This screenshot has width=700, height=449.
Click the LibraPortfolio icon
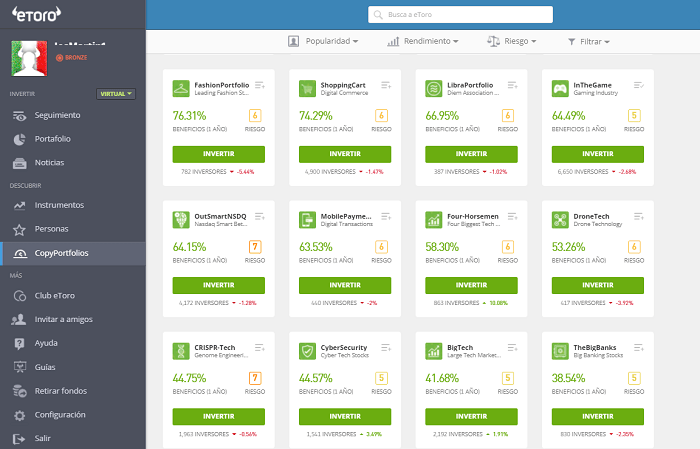433,88
